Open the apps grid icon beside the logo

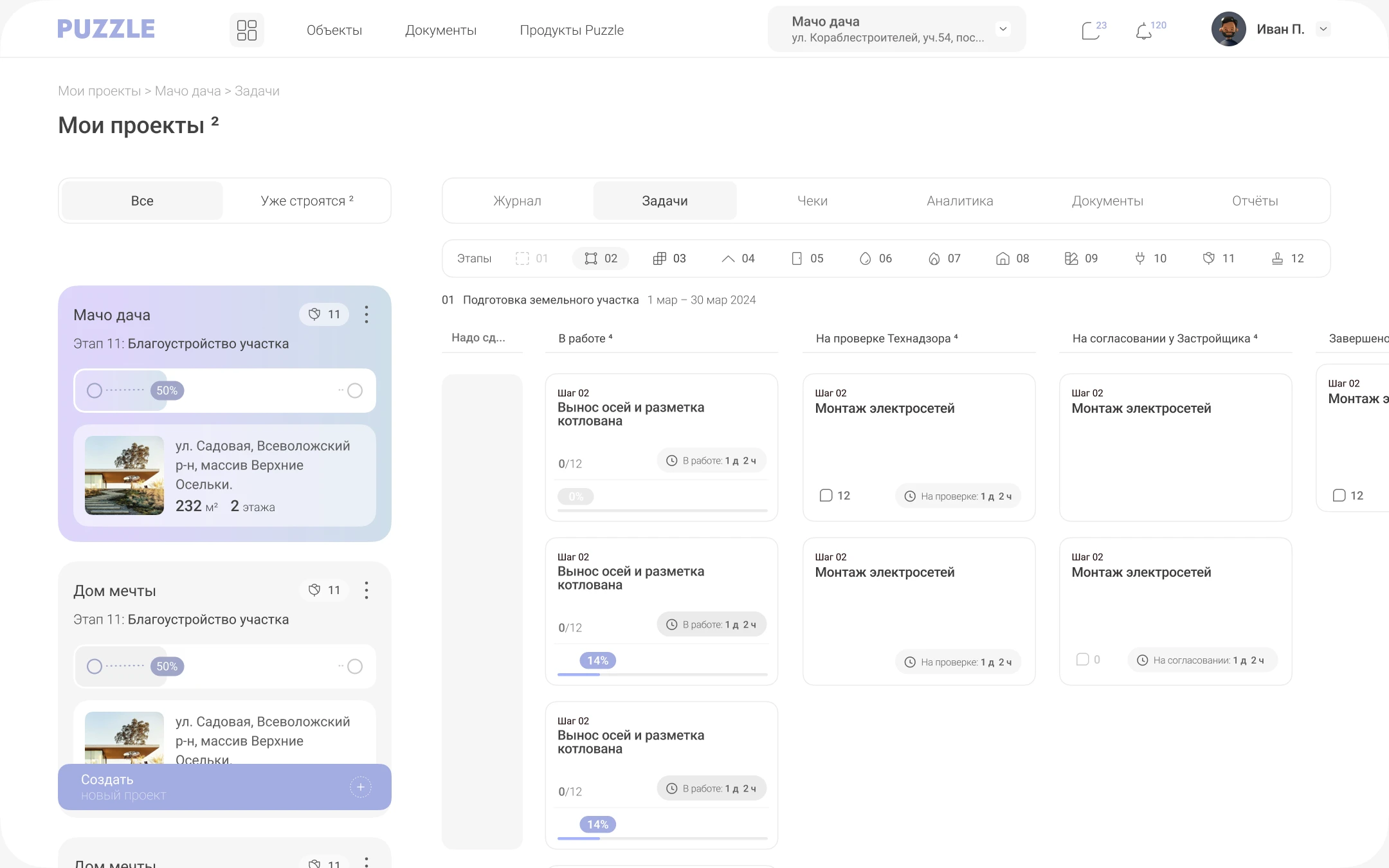pyautogui.click(x=246, y=30)
